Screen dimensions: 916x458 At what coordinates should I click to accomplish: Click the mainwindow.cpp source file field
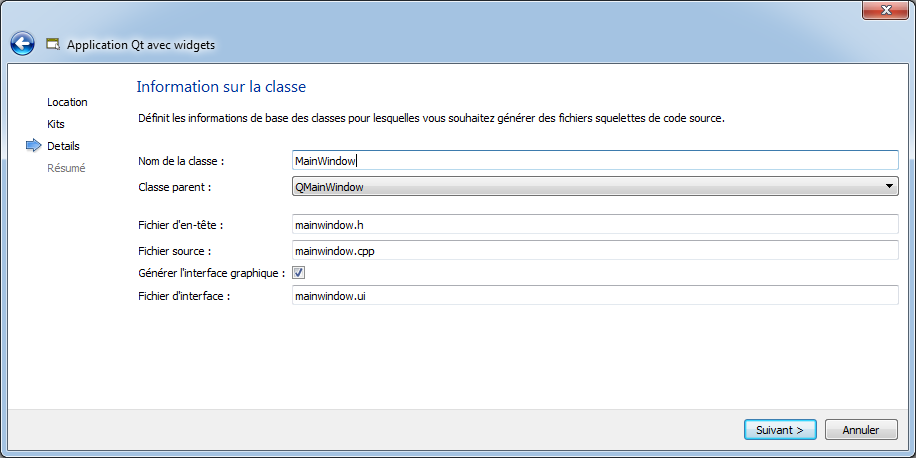[595, 251]
